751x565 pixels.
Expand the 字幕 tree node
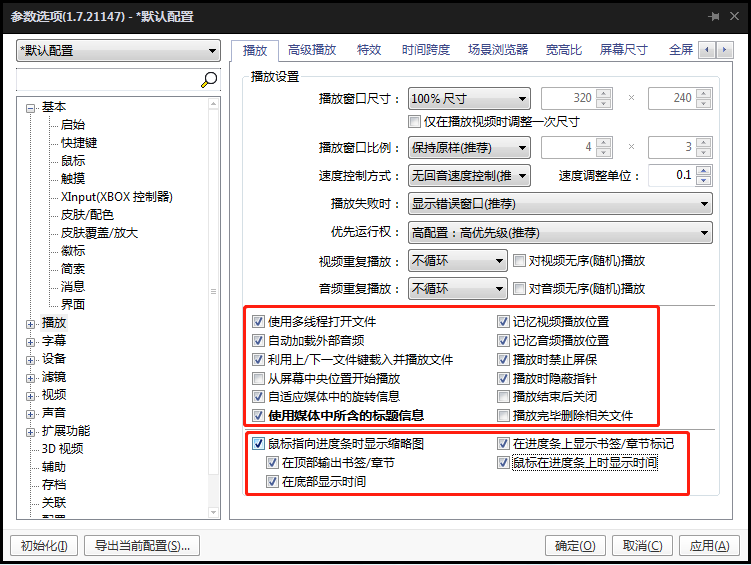(31, 341)
